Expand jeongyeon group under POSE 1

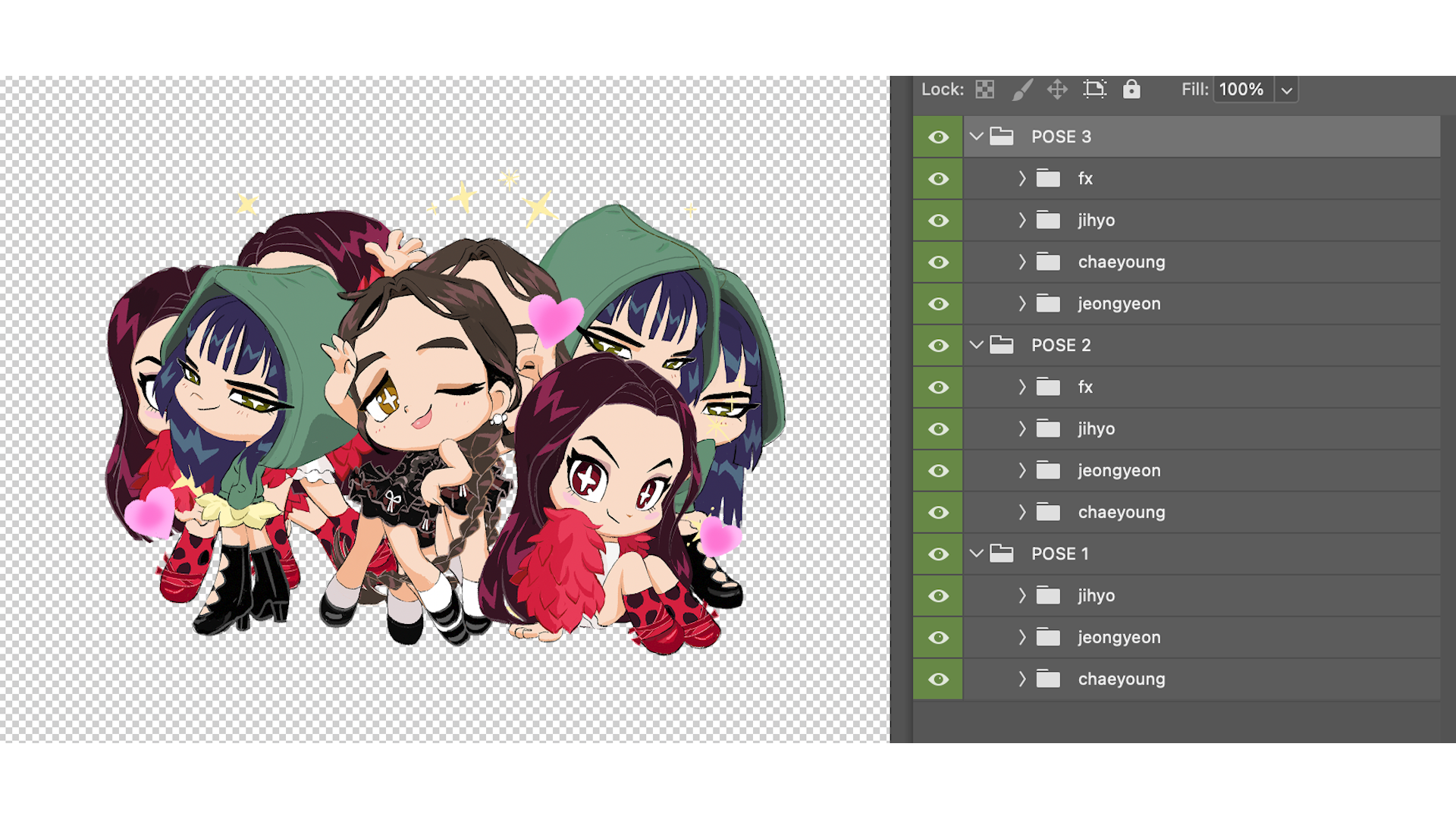(x=1021, y=637)
